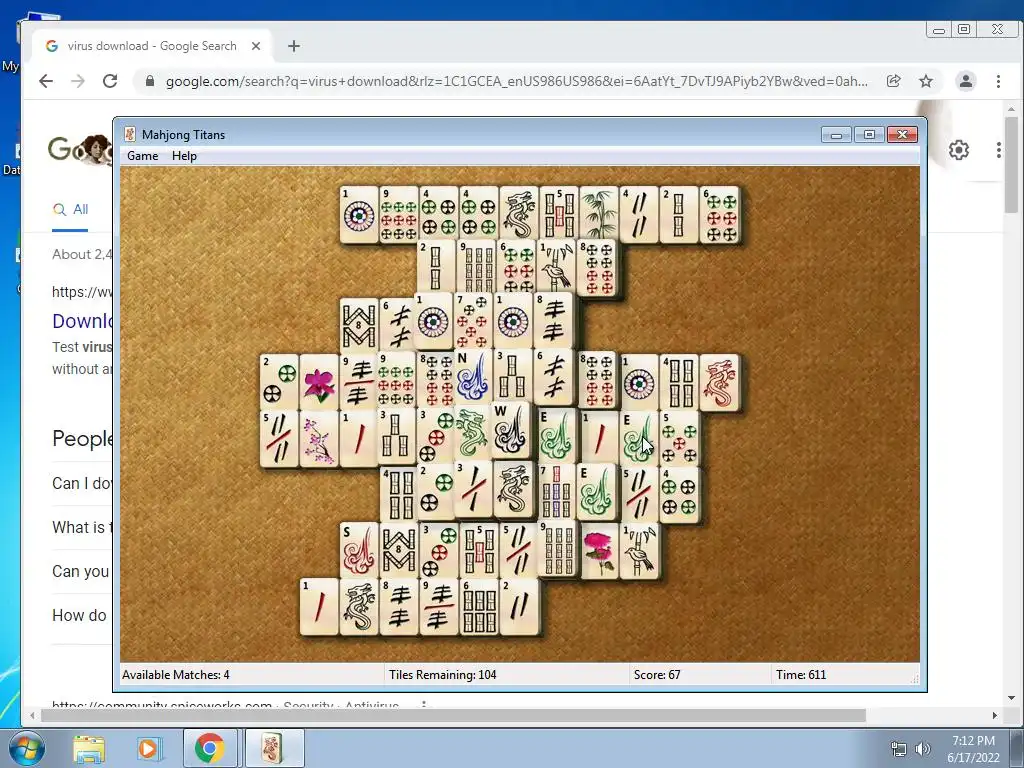Viewport: 1024px width, 768px height.
Task: Select the All search results tab
Action: click(x=71, y=210)
